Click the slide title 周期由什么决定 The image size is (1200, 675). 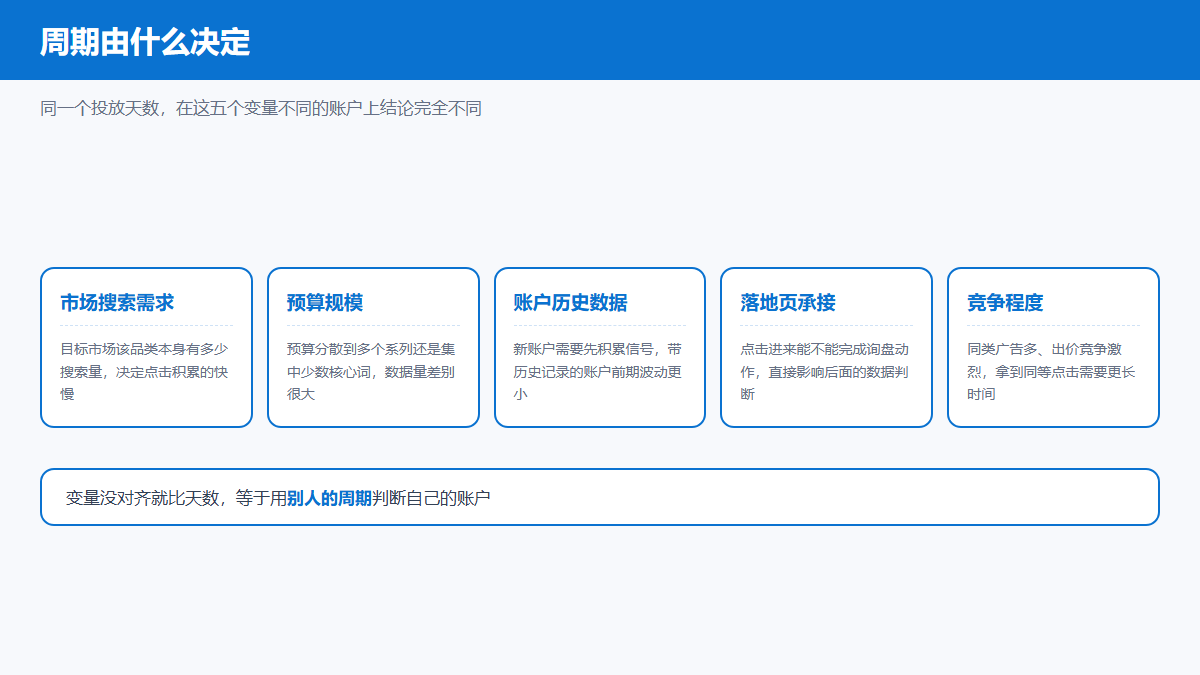tap(145, 42)
